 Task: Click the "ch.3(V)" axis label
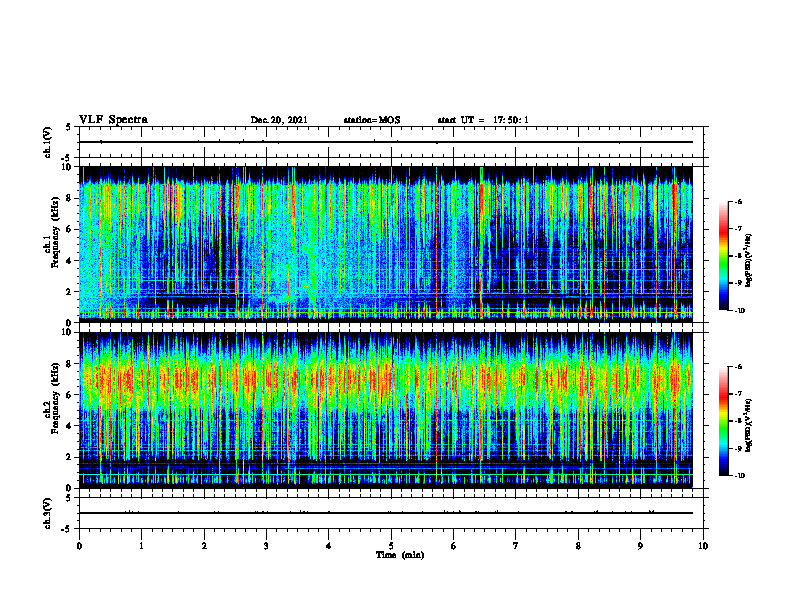pos(47,513)
